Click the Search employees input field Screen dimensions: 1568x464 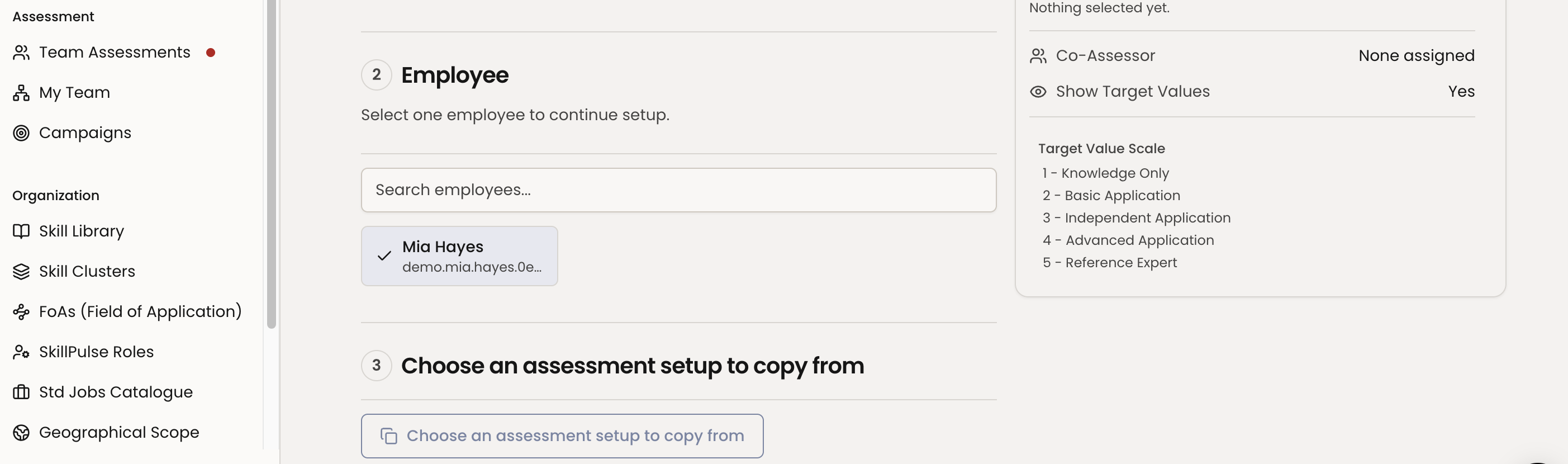[x=679, y=190]
